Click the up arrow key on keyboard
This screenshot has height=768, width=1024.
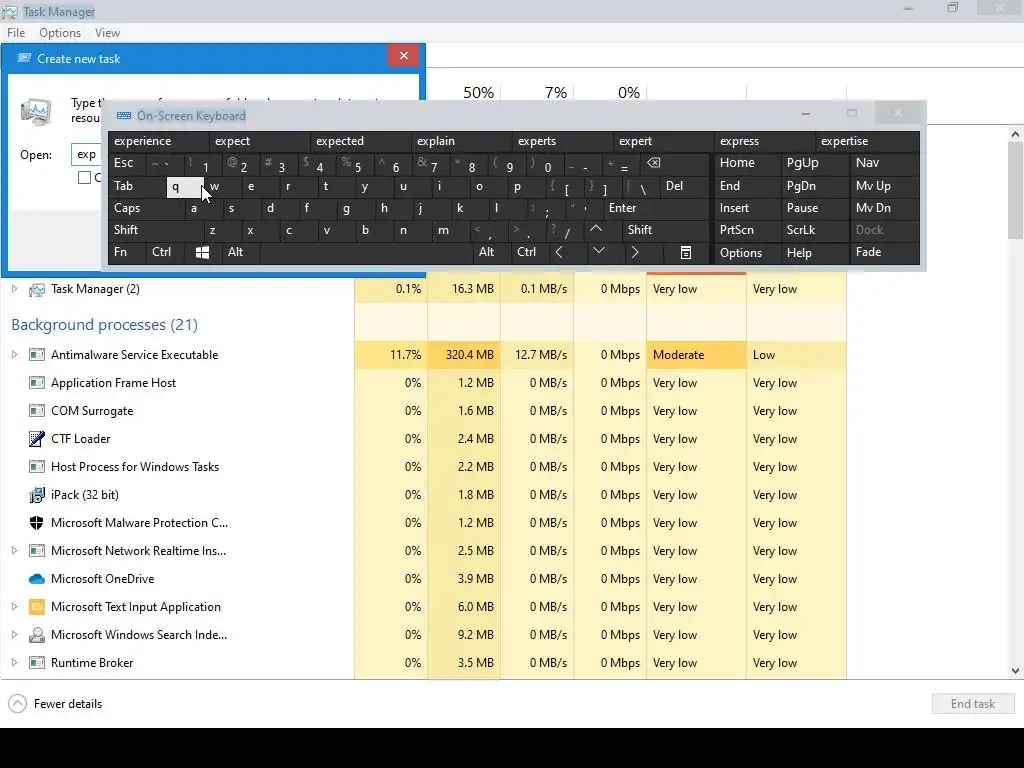(x=596, y=229)
